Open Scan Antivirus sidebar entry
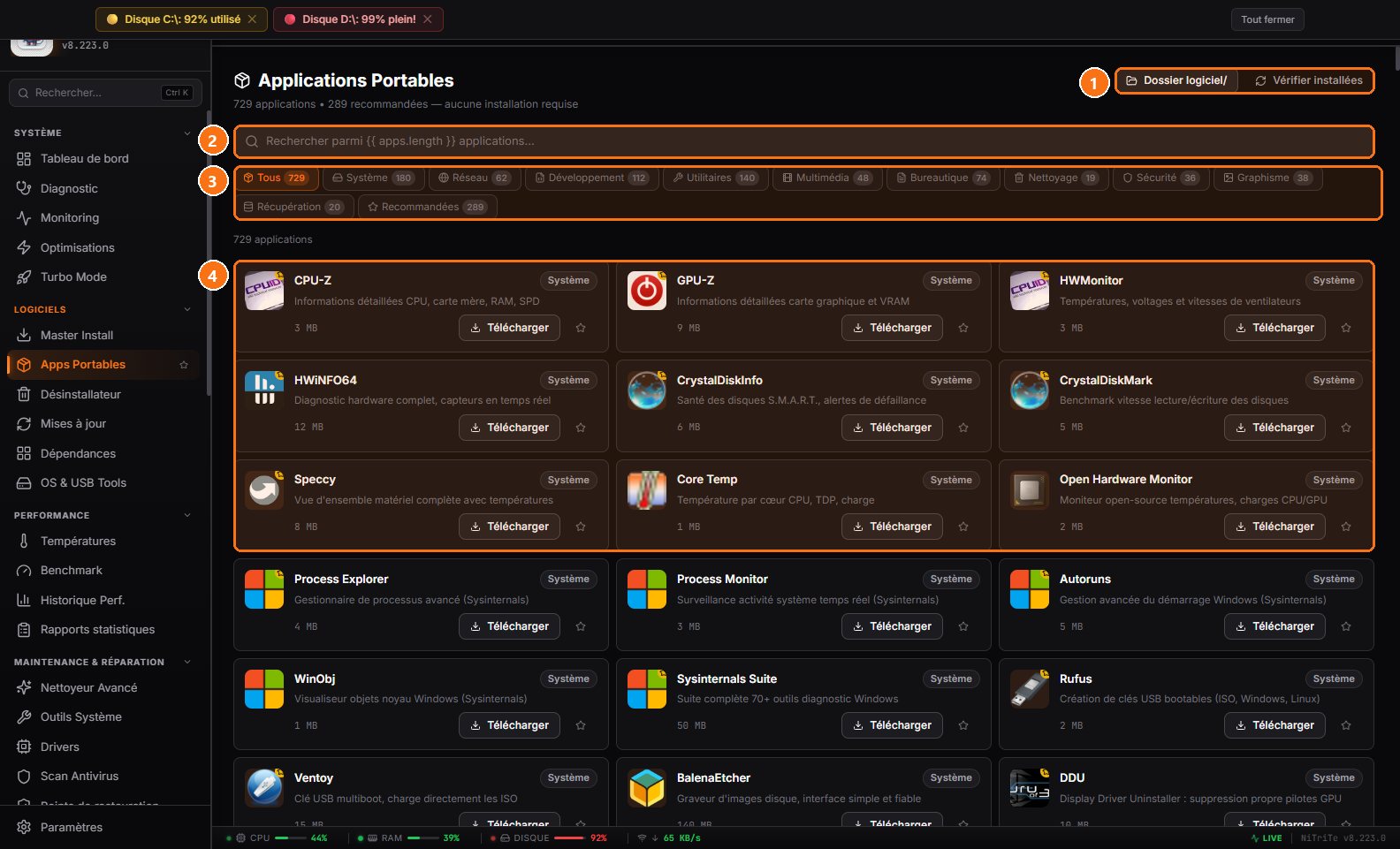 (x=103, y=776)
